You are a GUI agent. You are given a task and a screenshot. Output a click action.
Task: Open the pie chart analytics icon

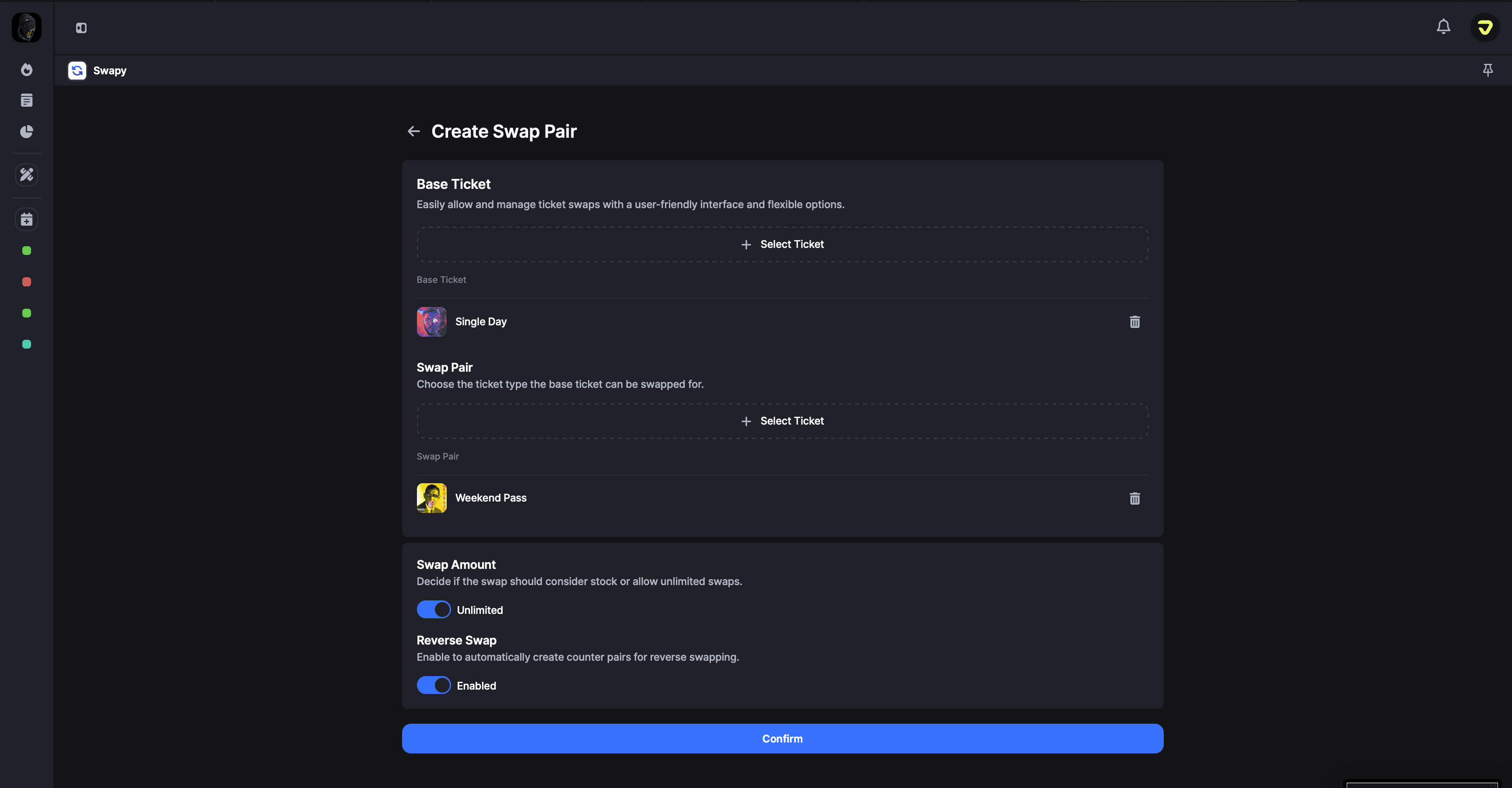click(x=26, y=132)
